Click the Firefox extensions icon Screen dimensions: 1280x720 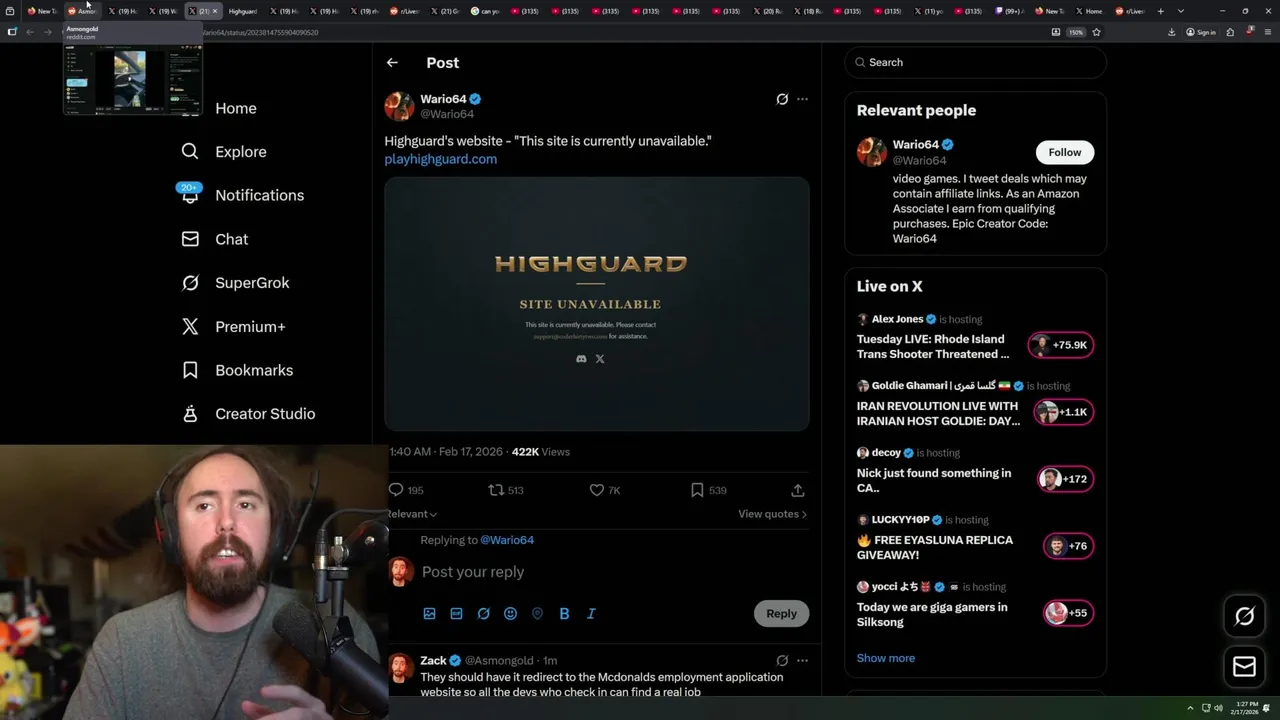click(x=1230, y=32)
